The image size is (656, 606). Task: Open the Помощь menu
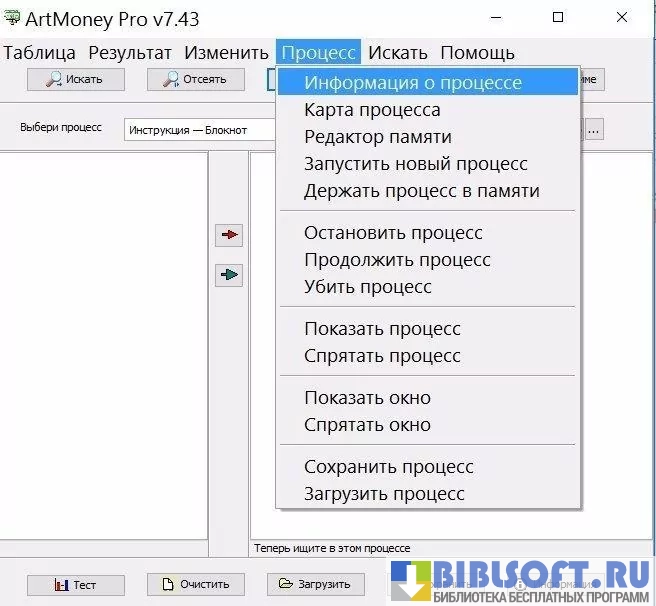[477, 53]
